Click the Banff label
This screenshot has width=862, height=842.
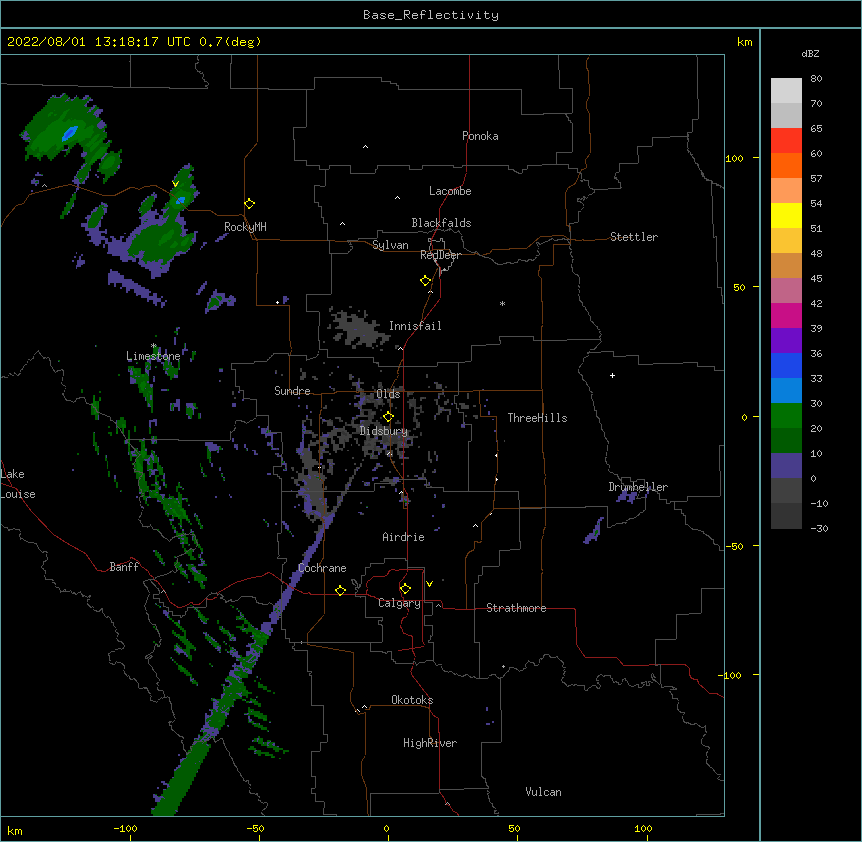click(124, 567)
